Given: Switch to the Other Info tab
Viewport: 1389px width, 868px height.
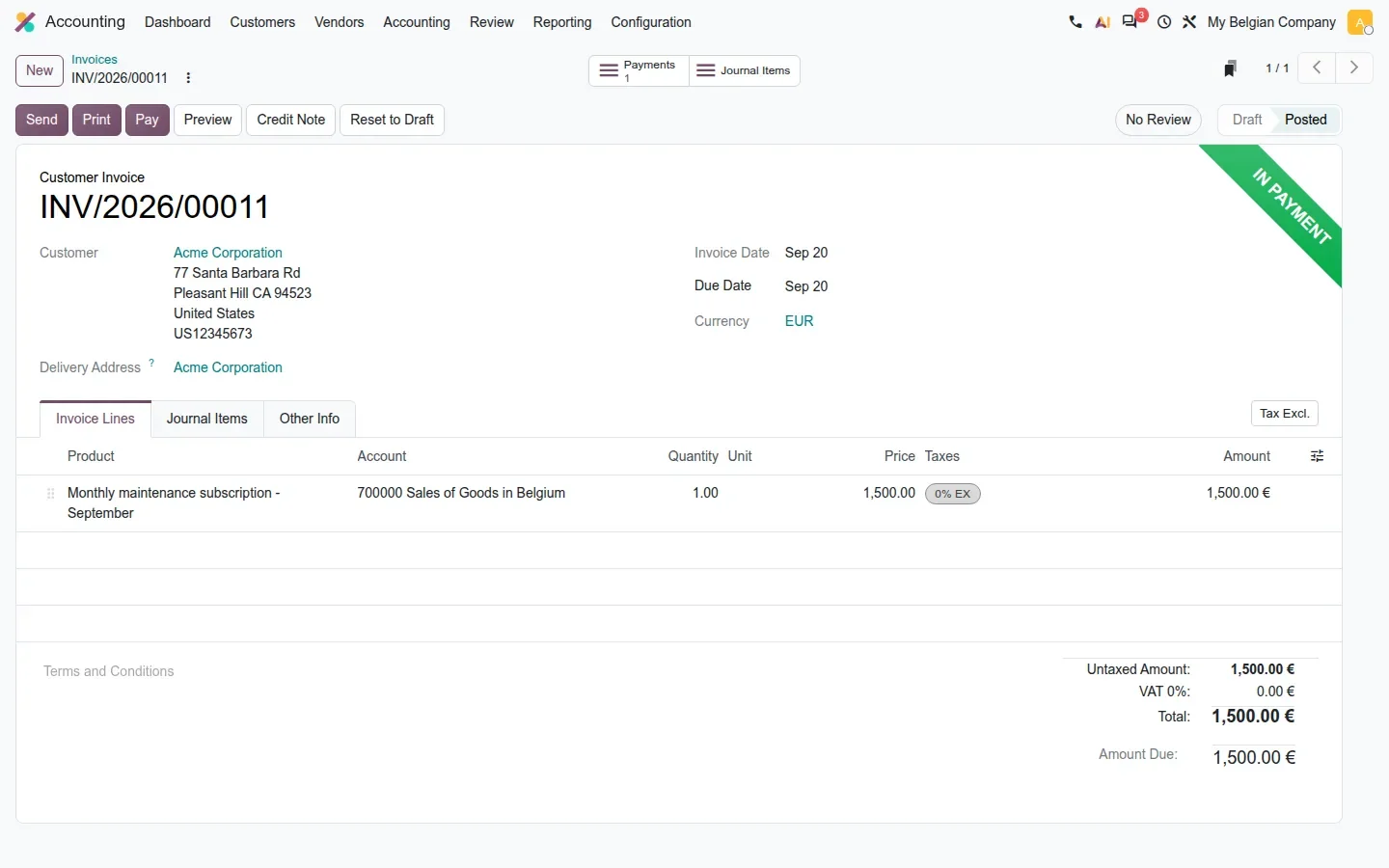Looking at the screenshot, I should (310, 419).
